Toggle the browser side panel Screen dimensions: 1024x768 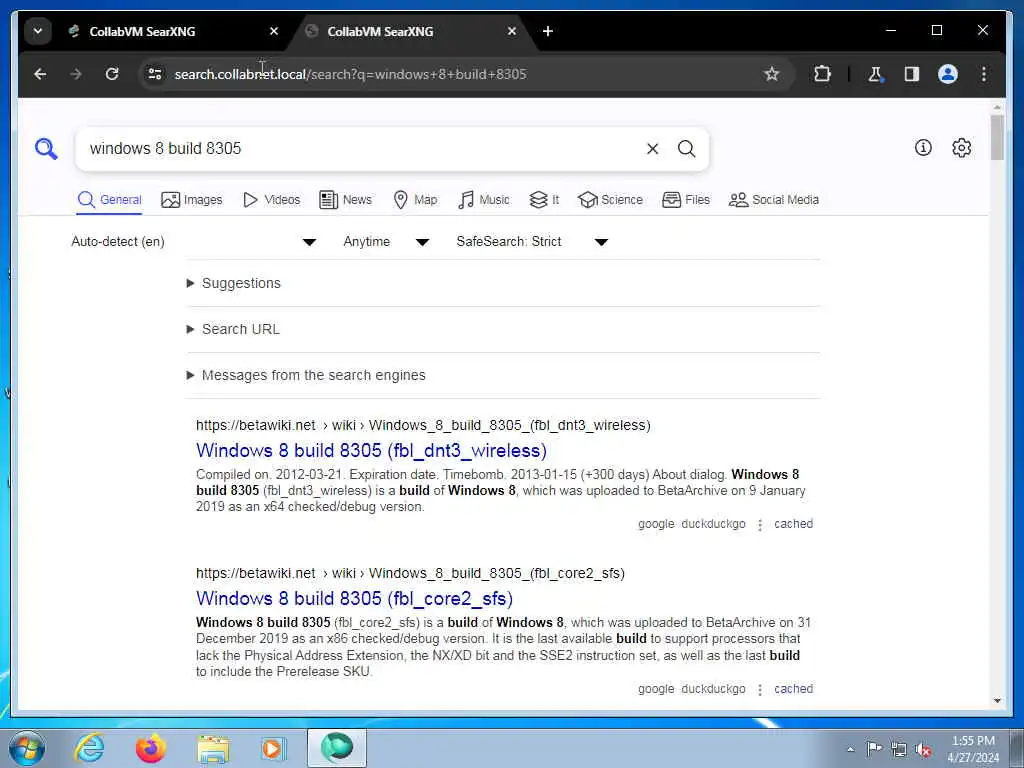[912, 74]
